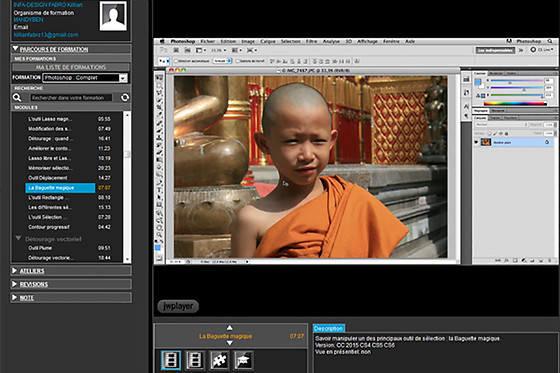Click the modules list vertical scrollbar

point(127,187)
